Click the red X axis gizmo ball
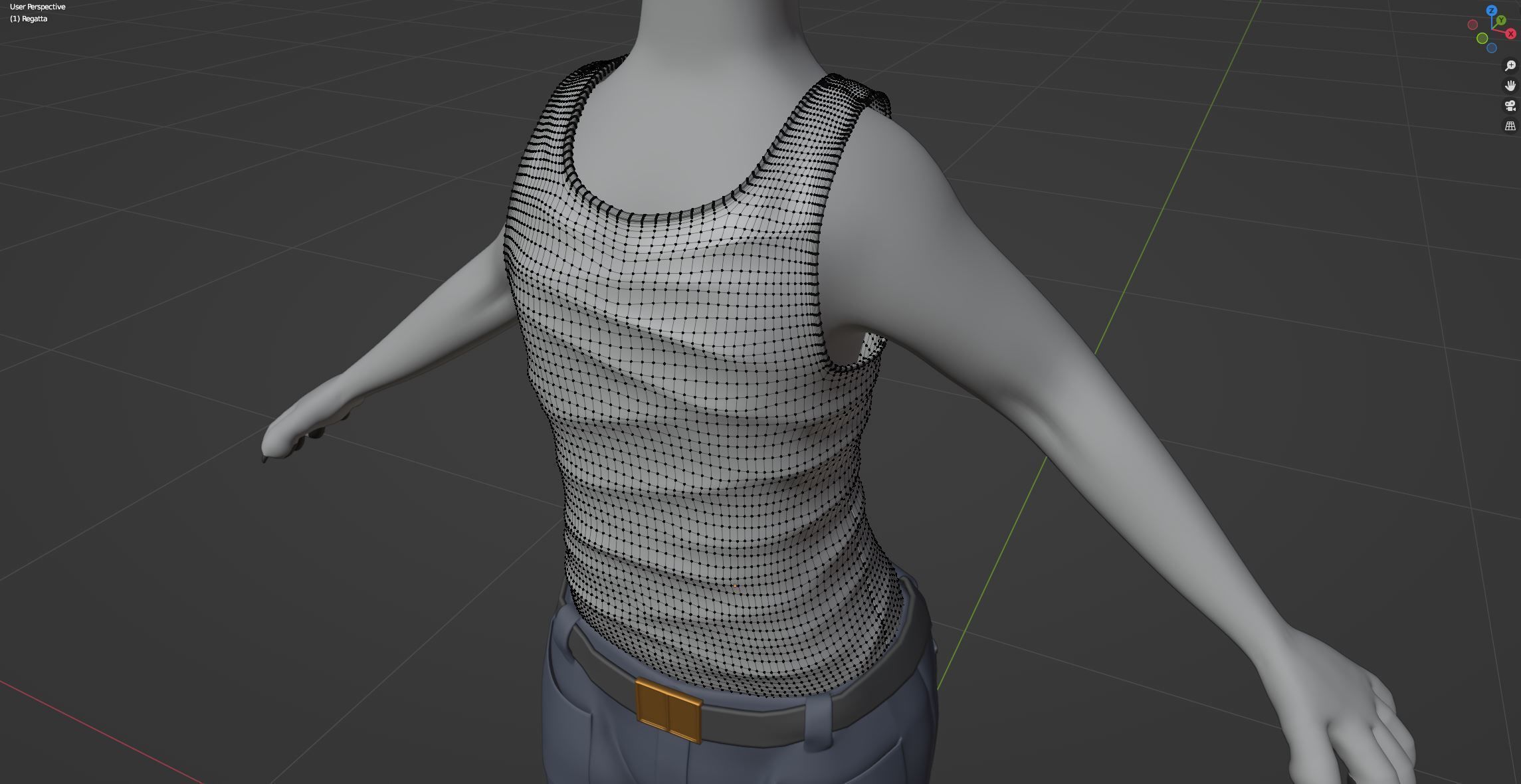Screen dimensions: 1521x784 (1511, 33)
